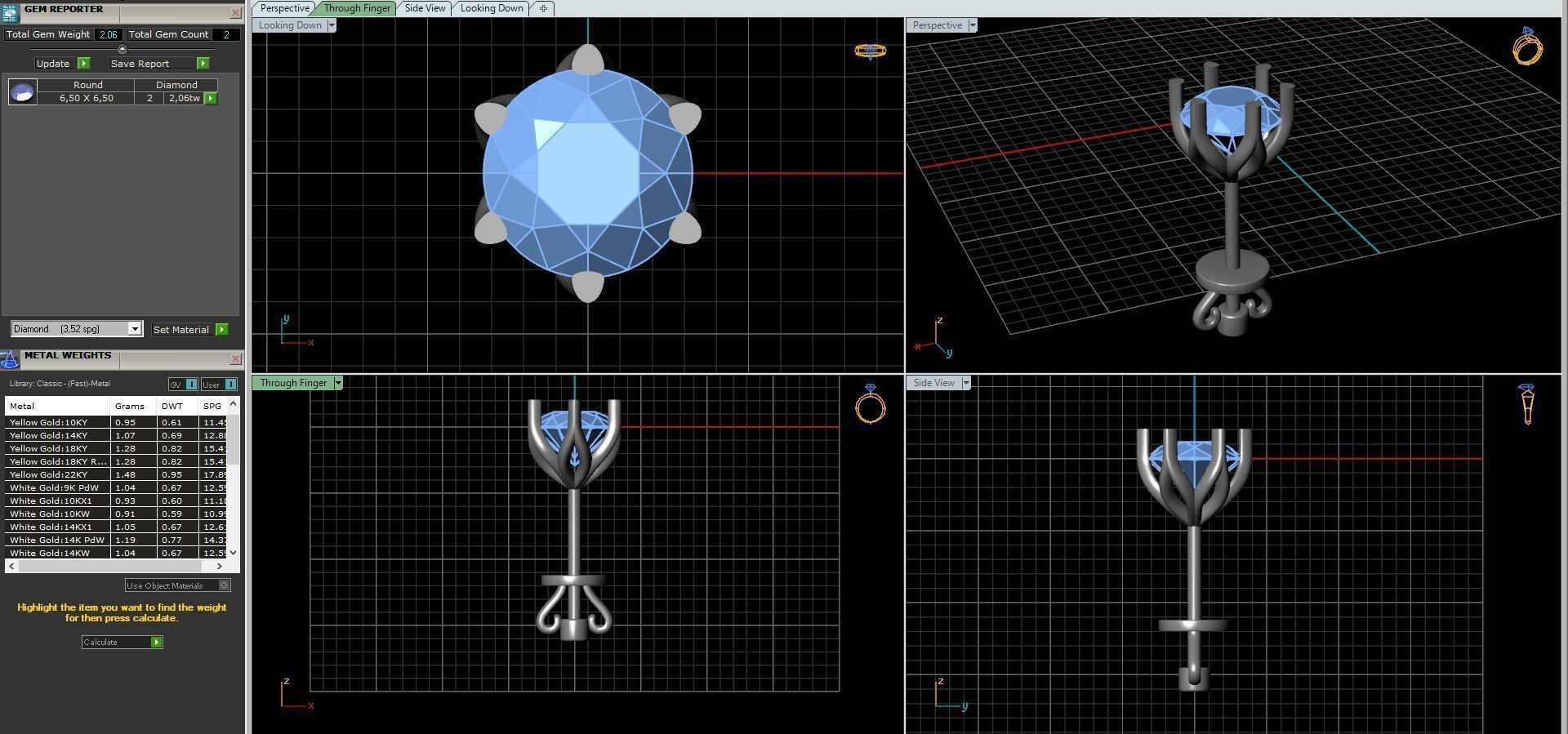The image size is (1568, 734).
Task: Click the metal table scroll-up arrow
Action: tap(234, 403)
